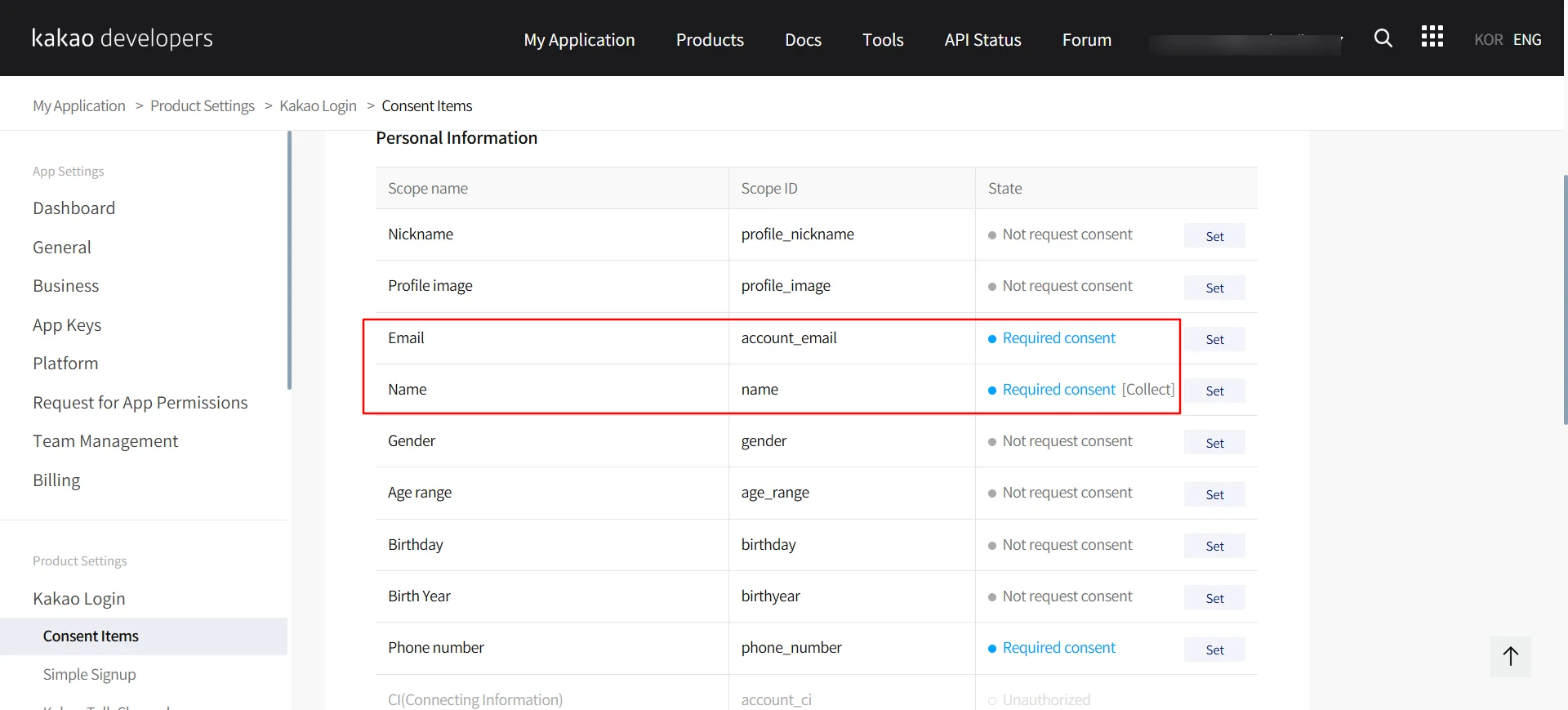Open My Application in top navigation
This screenshot has width=1568, height=710.
point(579,40)
